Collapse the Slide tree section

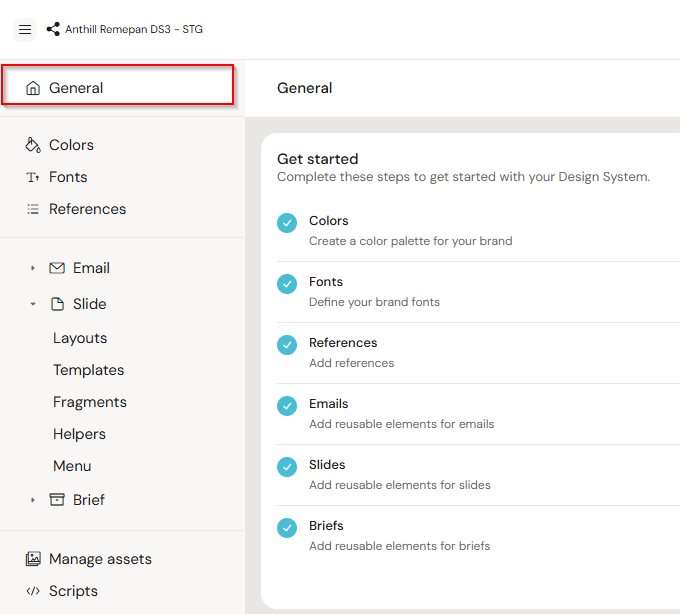tap(33, 304)
